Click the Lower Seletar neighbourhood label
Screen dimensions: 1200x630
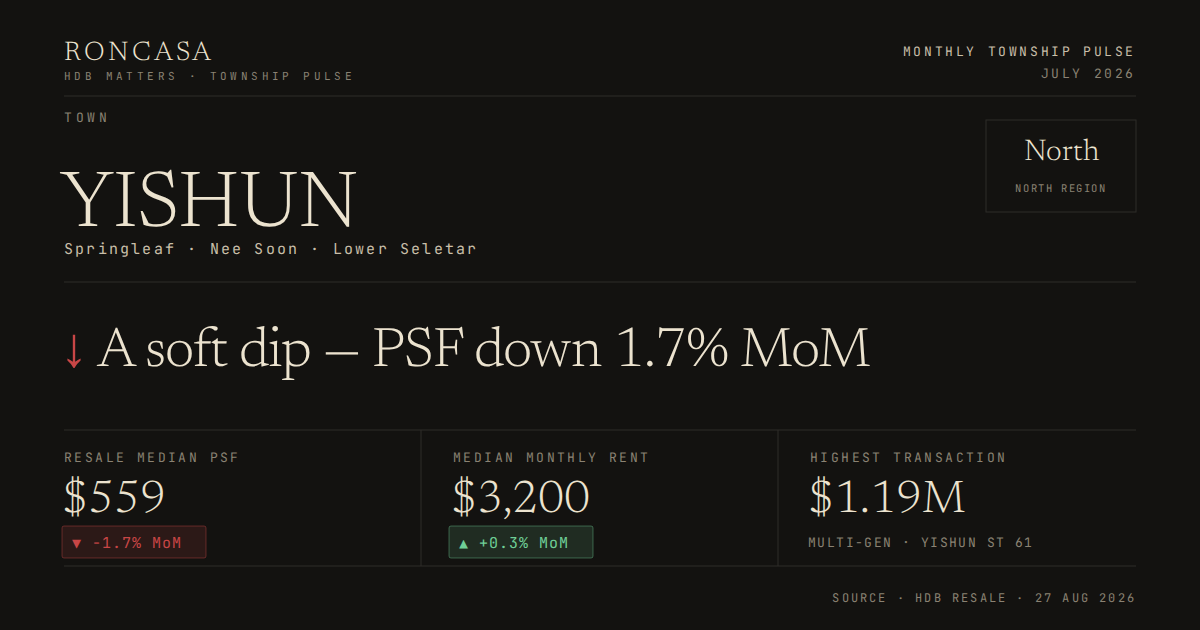click(x=405, y=249)
